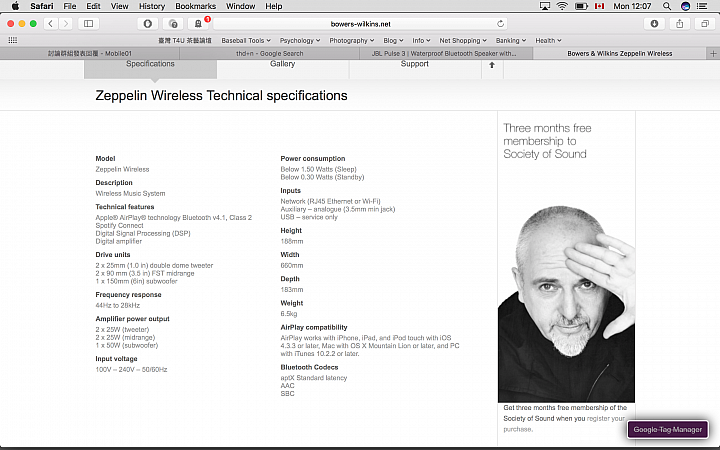Click the bowers-wilkins.net address field
Image resolution: width=720 pixels, height=450 pixels.
tap(360, 23)
